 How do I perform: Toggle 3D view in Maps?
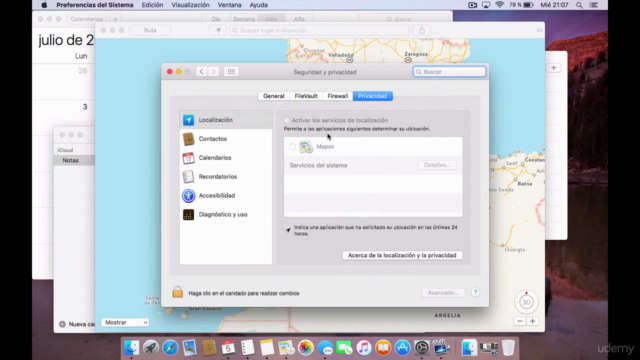click(x=526, y=302)
